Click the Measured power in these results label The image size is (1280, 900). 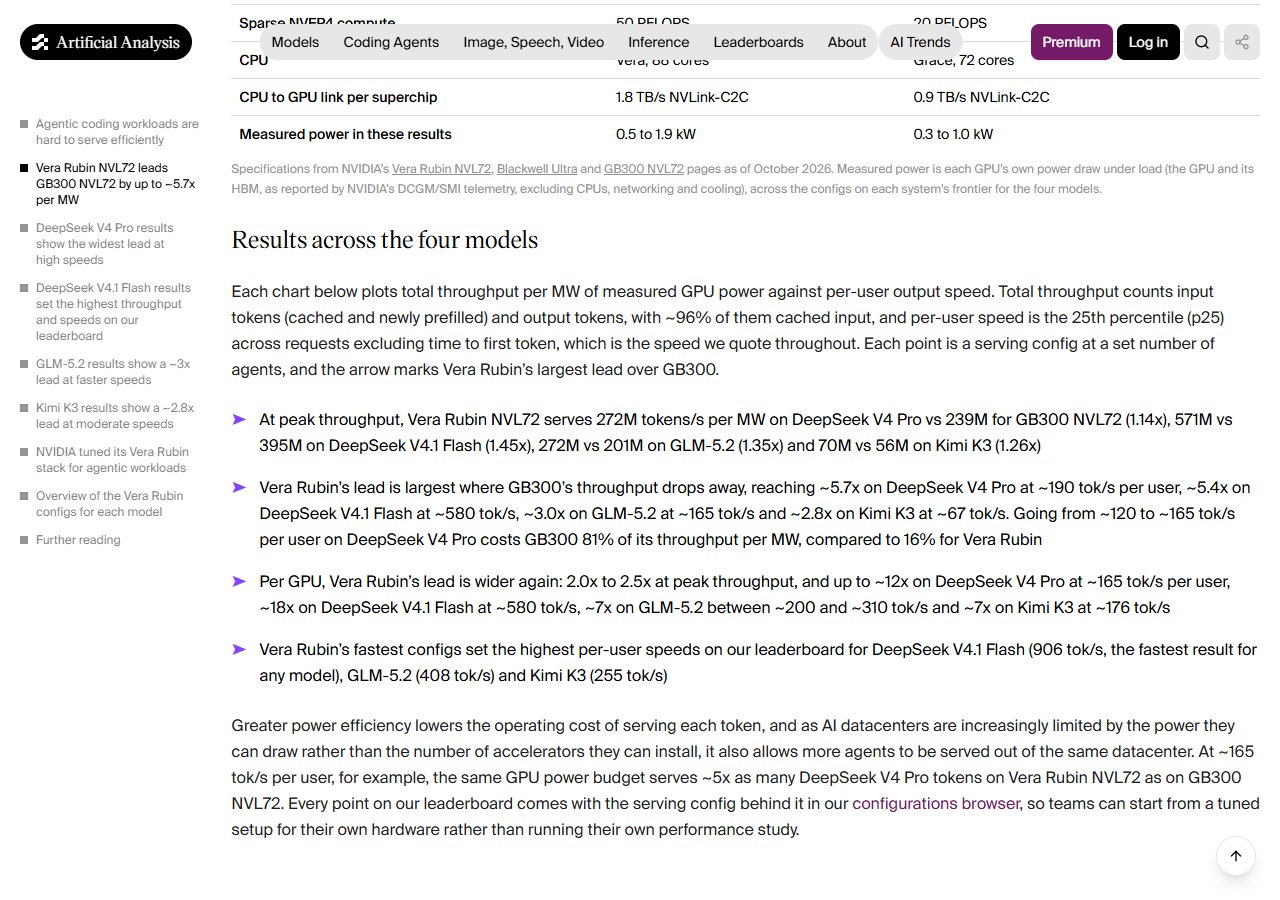(x=346, y=134)
